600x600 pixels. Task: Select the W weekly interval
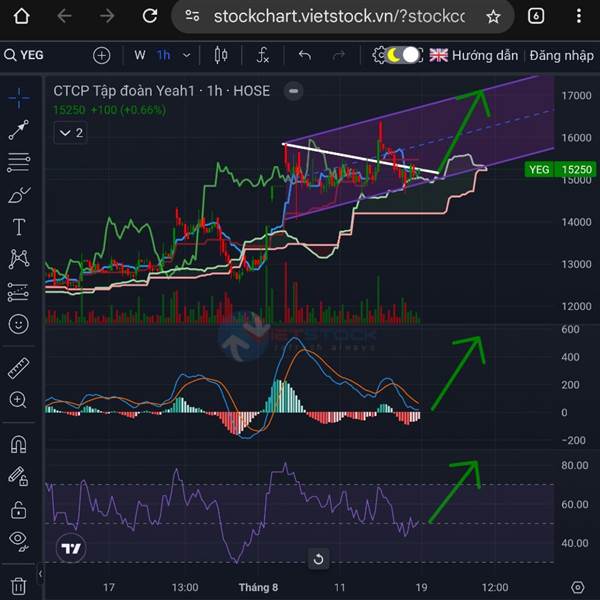[x=140, y=55]
